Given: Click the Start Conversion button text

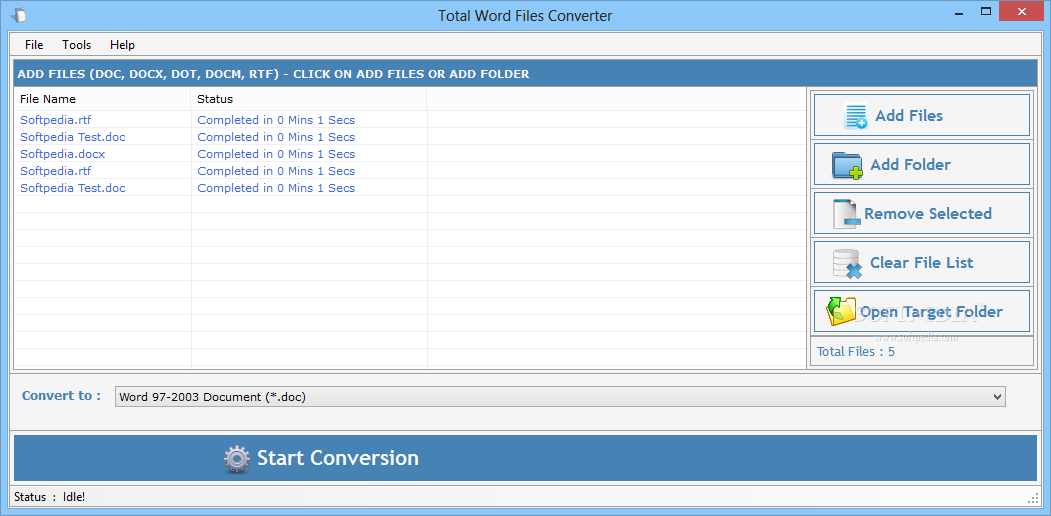Looking at the screenshot, I should (338, 458).
